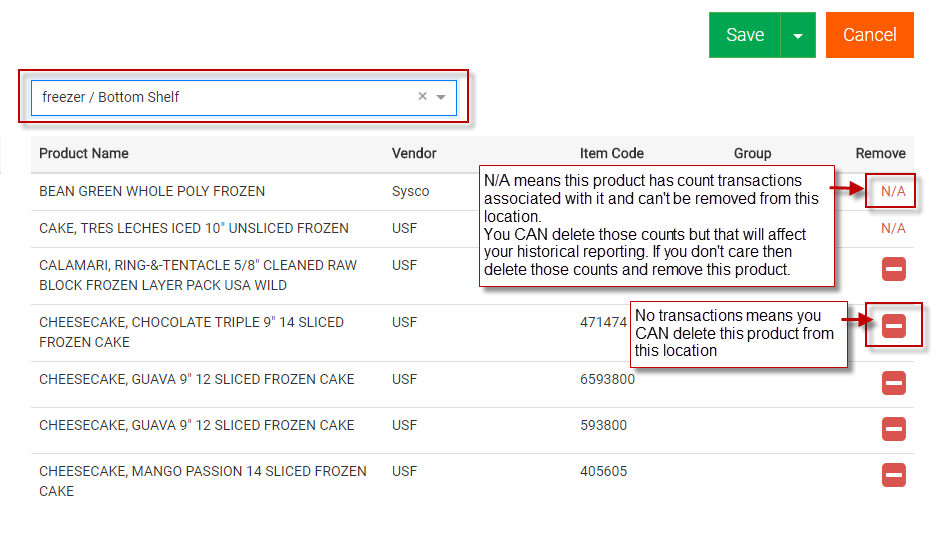Click the Product Name column header
The height and width of the screenshot is (542, 951).
pos(84,153)
